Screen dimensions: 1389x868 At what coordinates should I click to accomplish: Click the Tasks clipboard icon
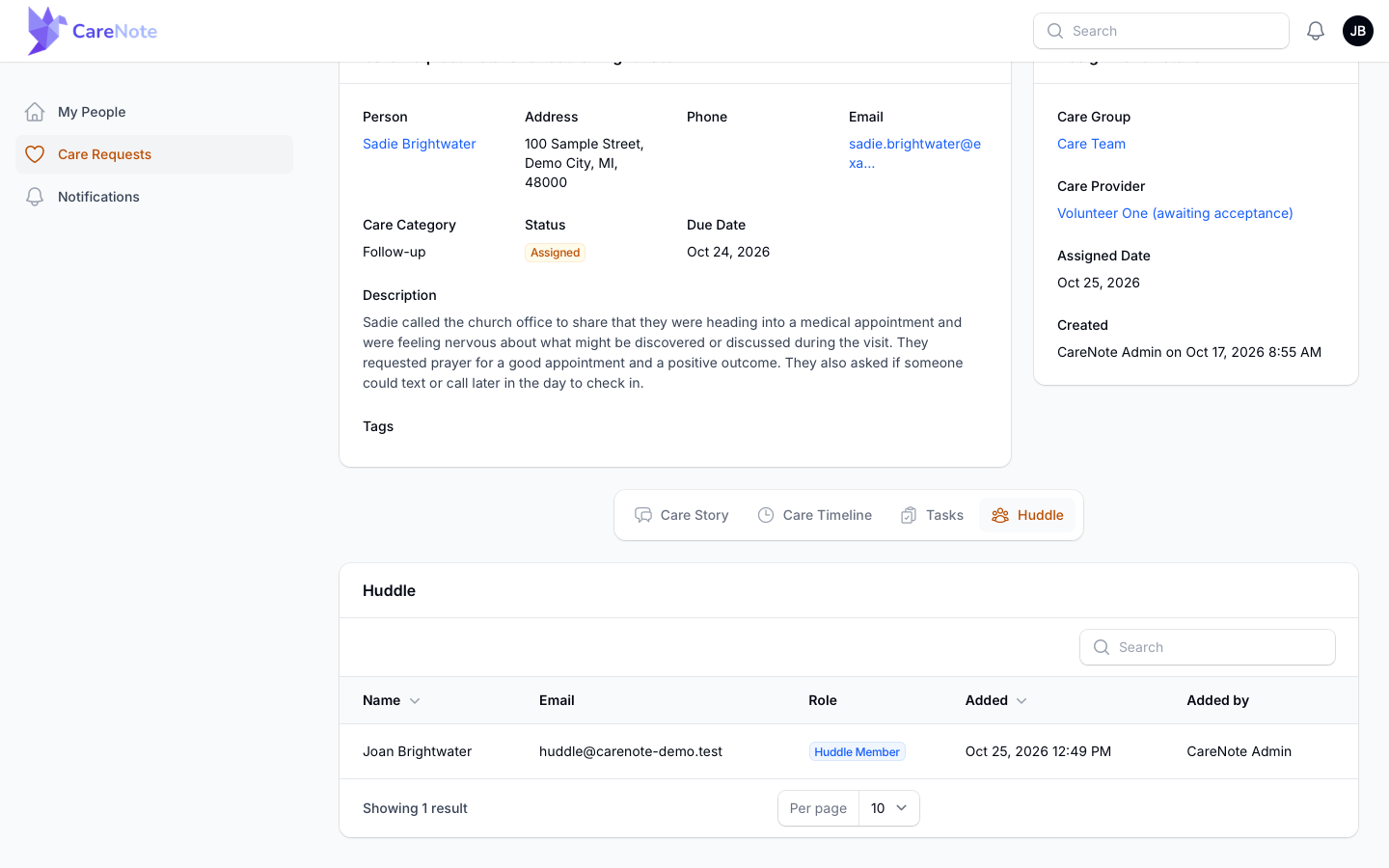tap(909, 515)
